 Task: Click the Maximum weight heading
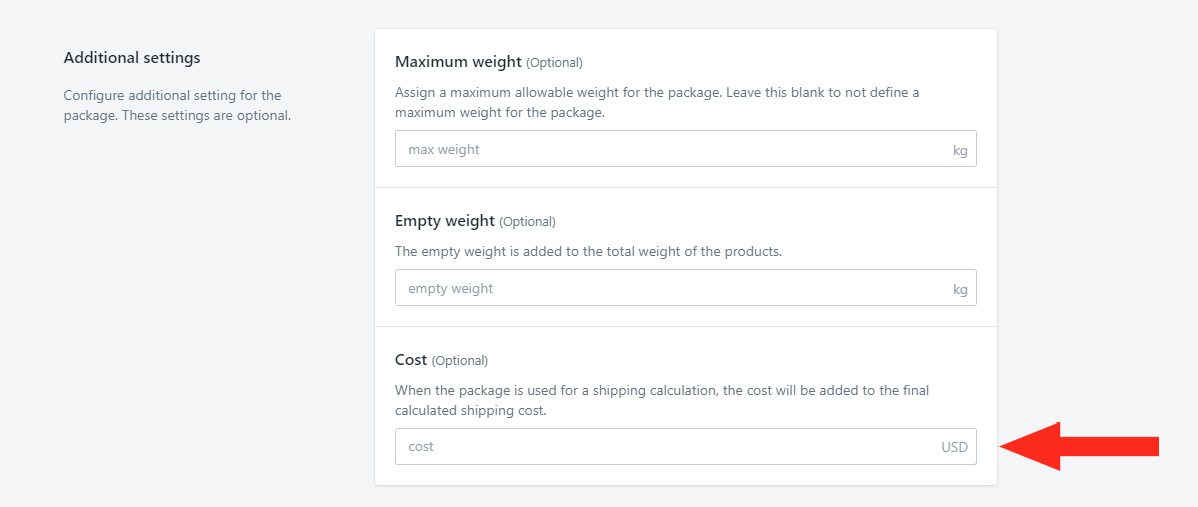point(458,61)
